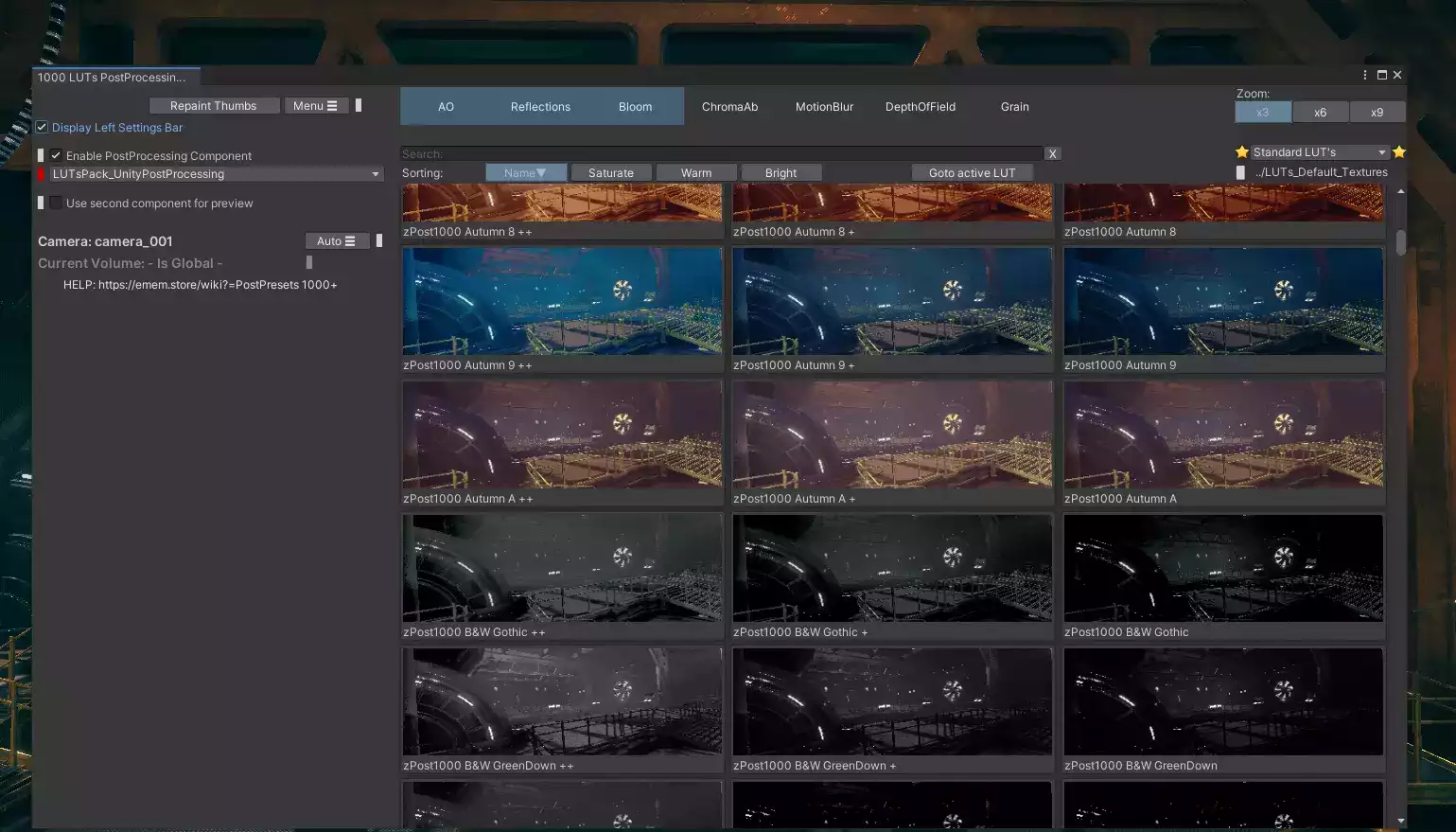The width and height of the screenshot is (1456, 832).
Task: Click the Repaint Thumbs button
Action: point(214,106)
